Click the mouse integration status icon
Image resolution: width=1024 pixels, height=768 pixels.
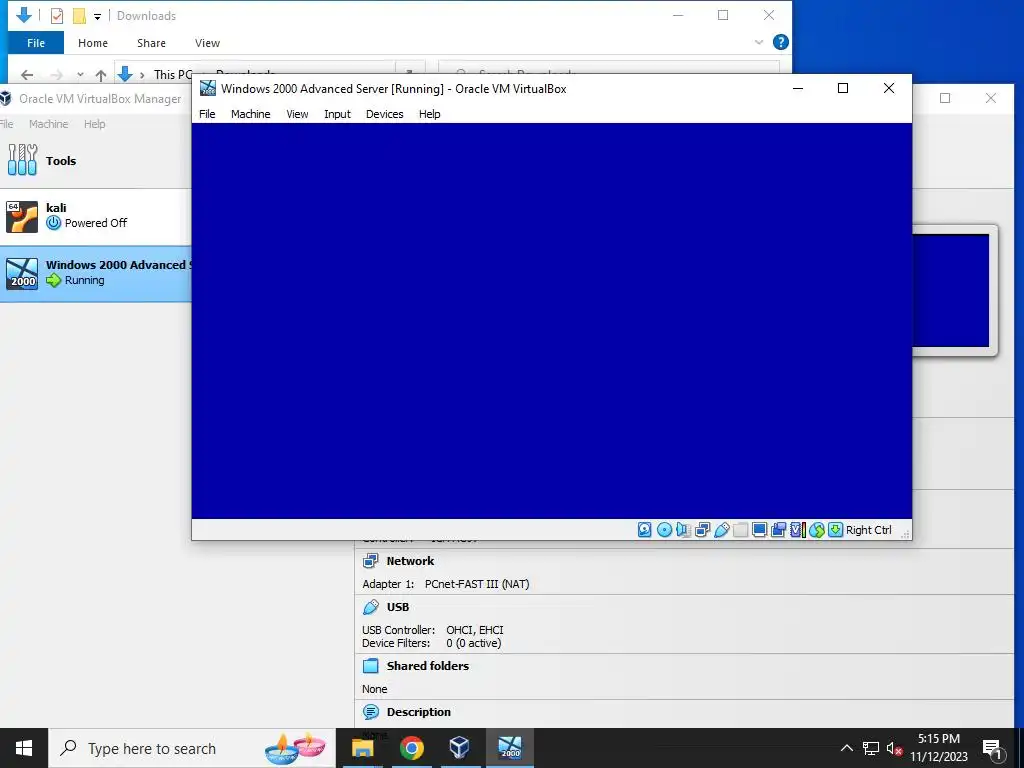[x=816, y=530]
